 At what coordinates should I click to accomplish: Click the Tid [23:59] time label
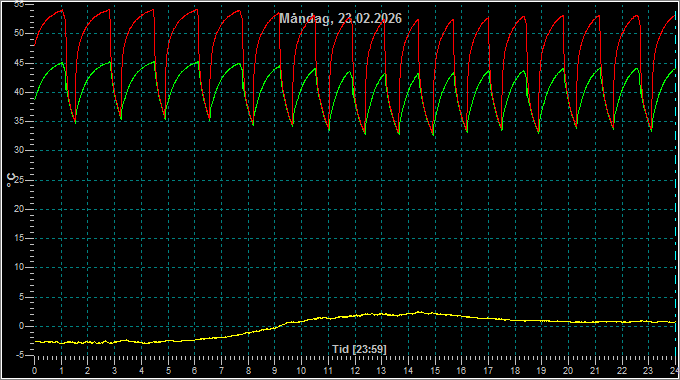tap(359, 349)
